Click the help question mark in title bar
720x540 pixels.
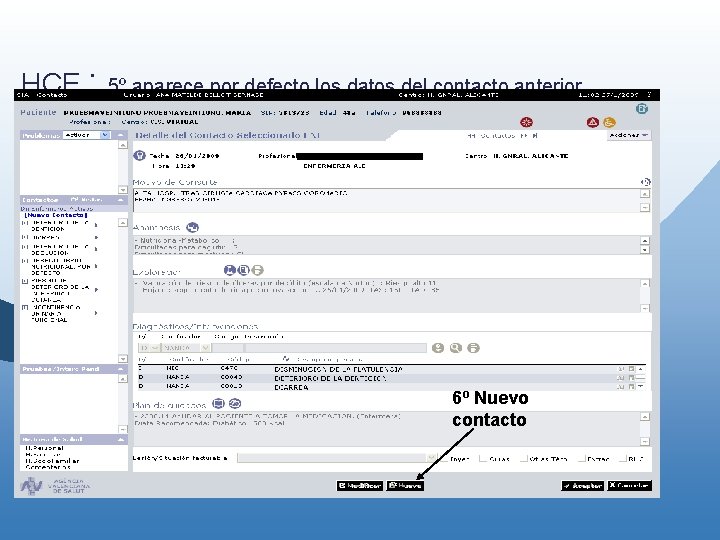pyautogui.click(x=649, y=95)
